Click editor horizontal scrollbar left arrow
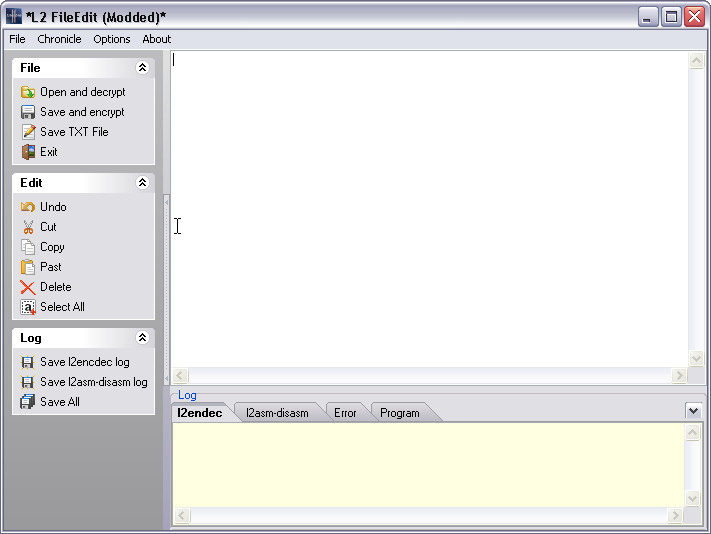Image resolution: width=711 pixels, height=534 pixels. 180,376
